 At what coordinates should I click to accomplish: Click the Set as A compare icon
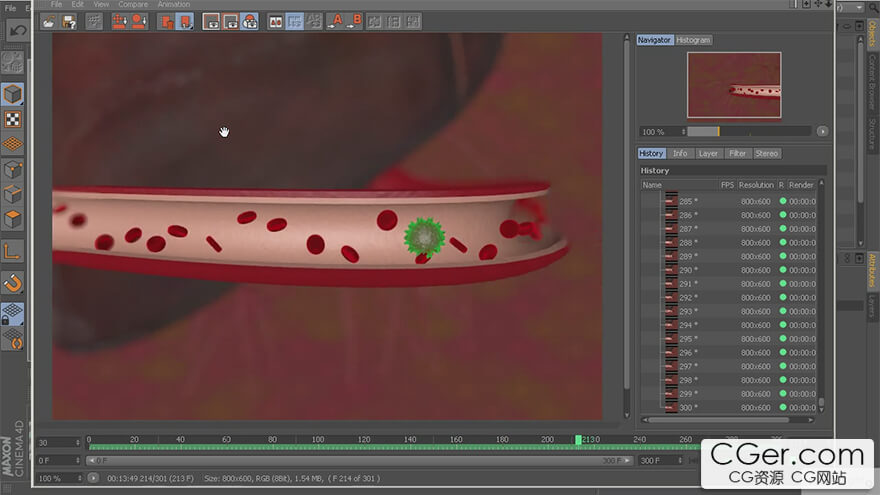[x=334, y=20]
